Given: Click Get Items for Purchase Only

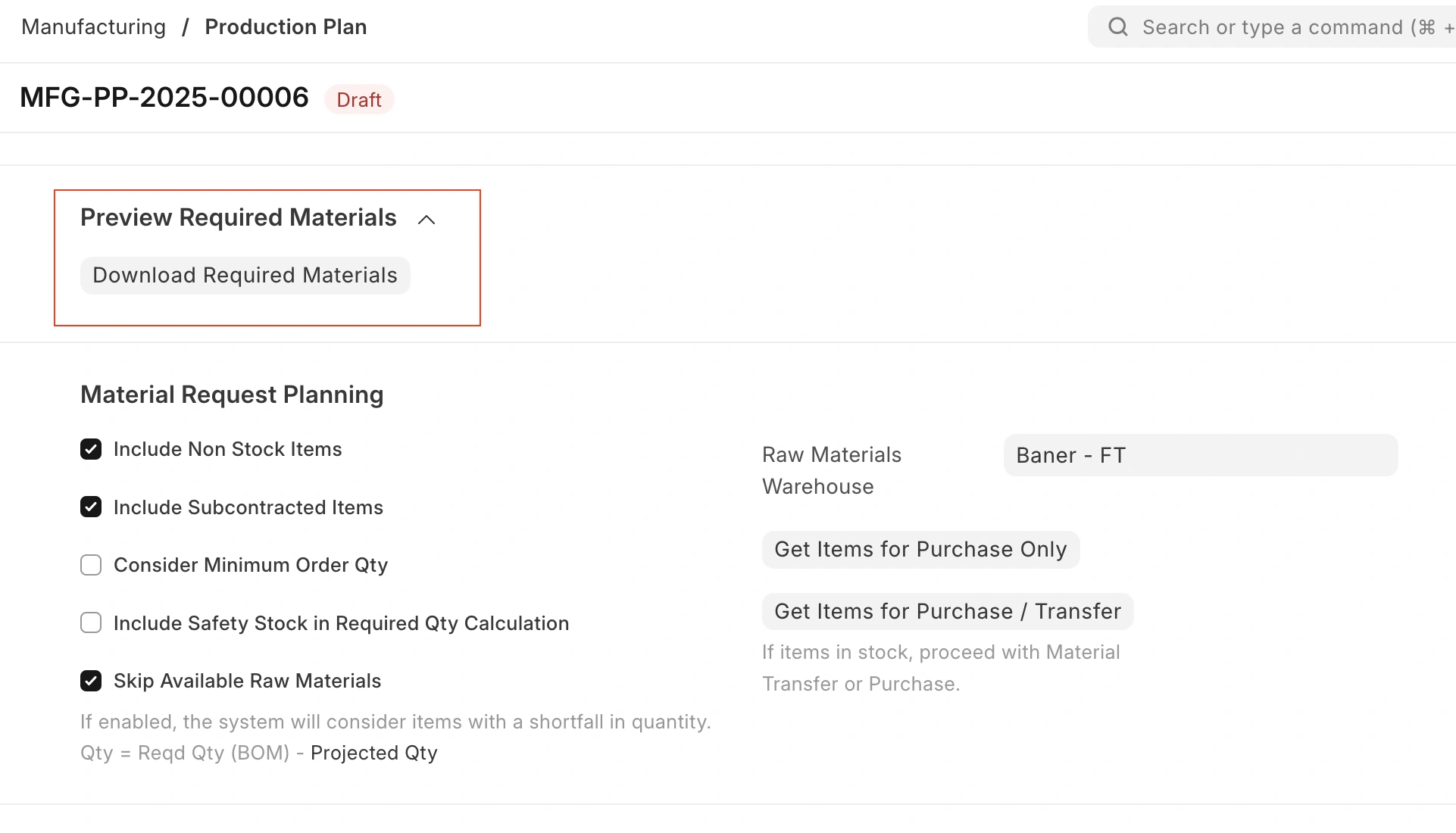Looking at the screenshot, I should (920, 549).
